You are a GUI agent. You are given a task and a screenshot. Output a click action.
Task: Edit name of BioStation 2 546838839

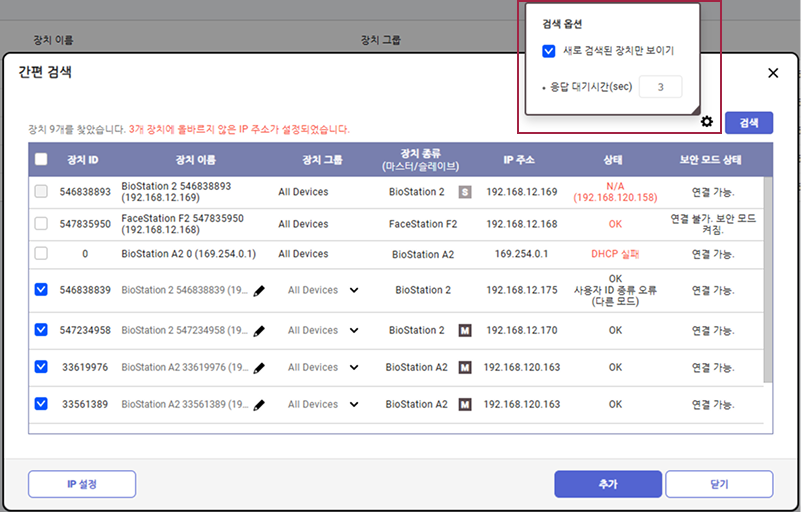pyautogui.click(x=259, y=291)
